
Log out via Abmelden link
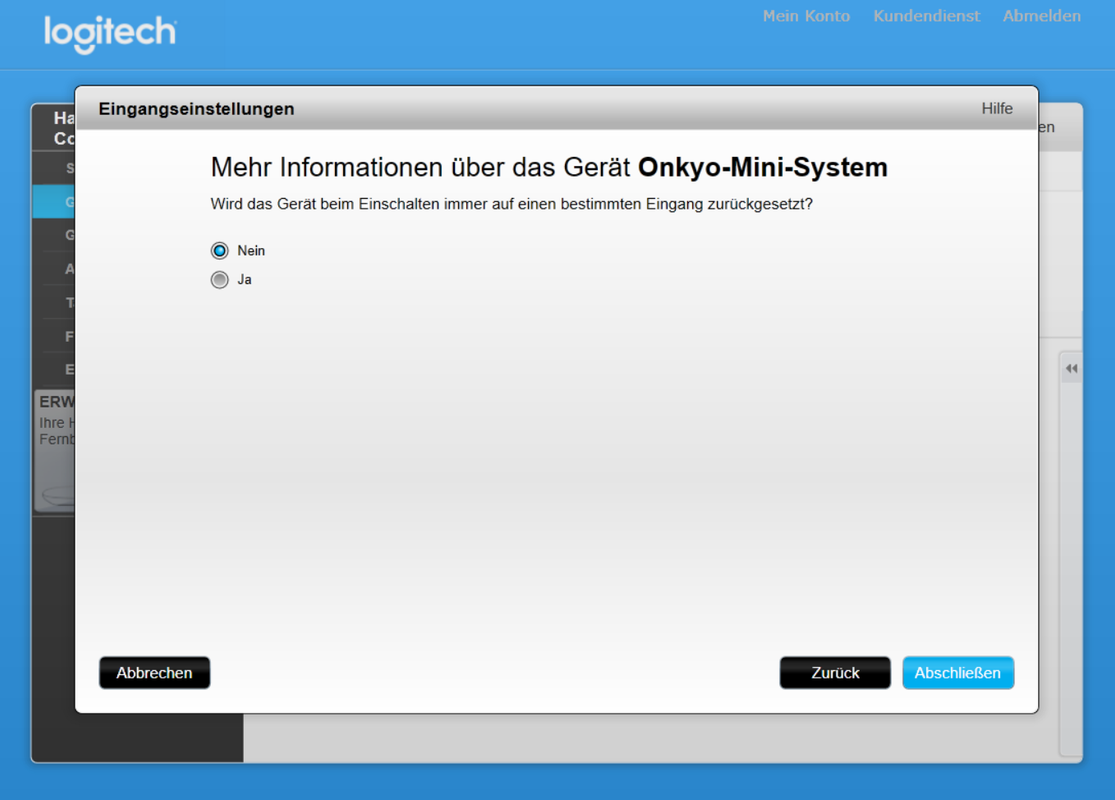[1042, 16]
